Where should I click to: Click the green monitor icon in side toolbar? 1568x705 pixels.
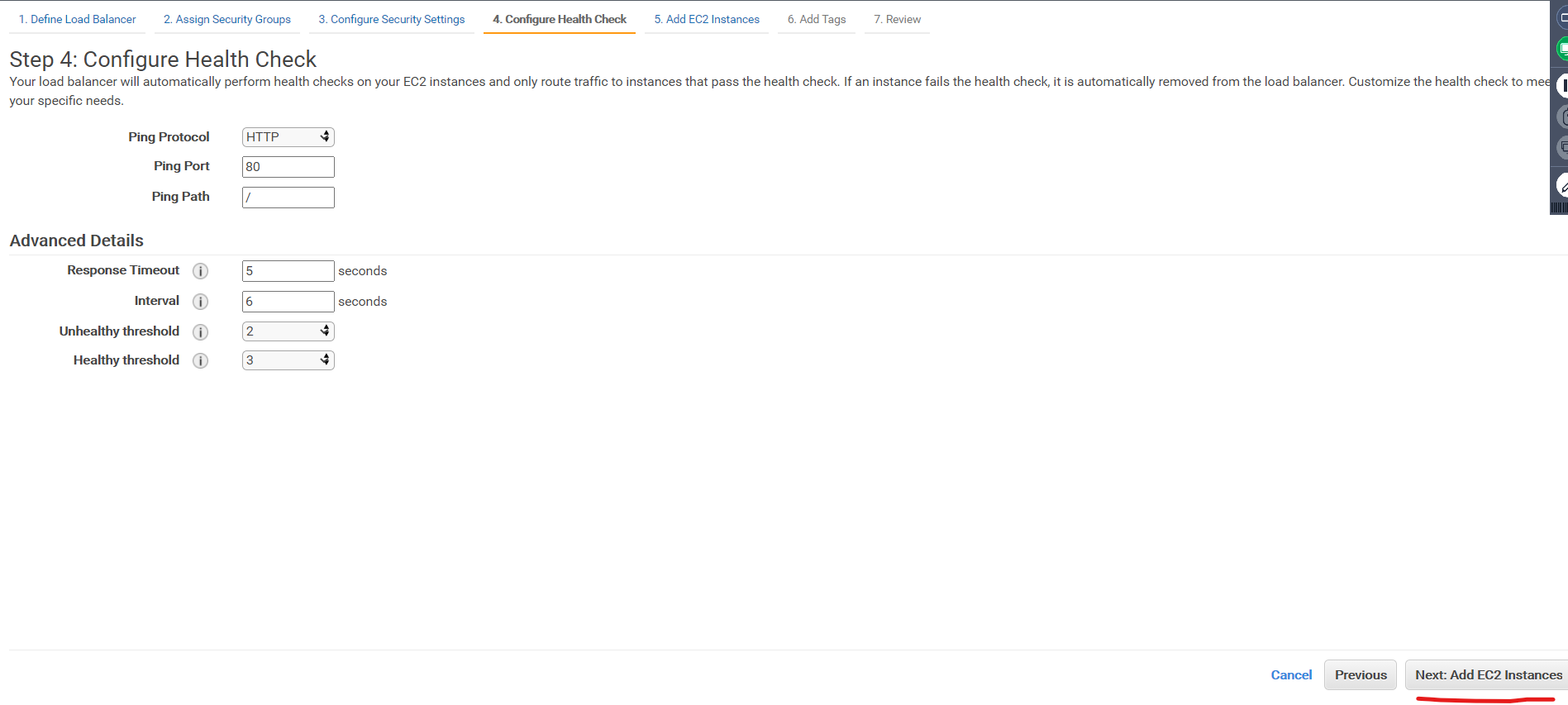tap(1562, 49)
